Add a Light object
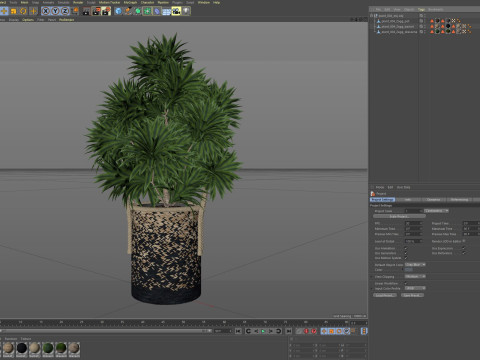The width and height of the screenshot is (480, 360). [186, 11]
